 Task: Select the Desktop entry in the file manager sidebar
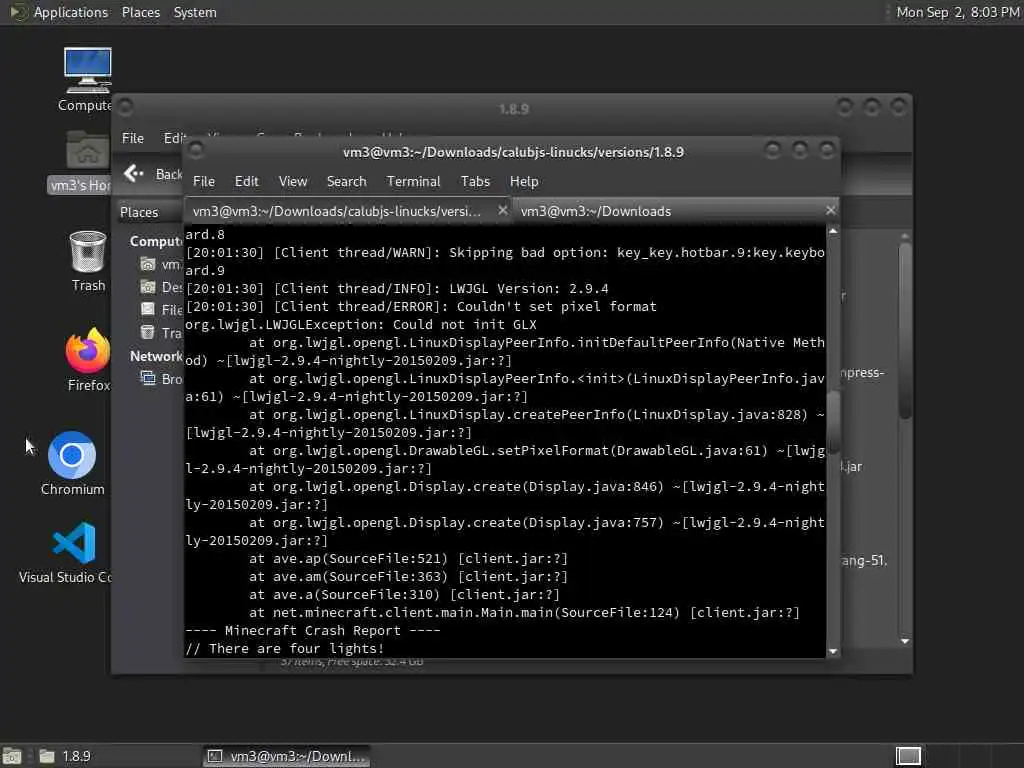tap(161, 287)
